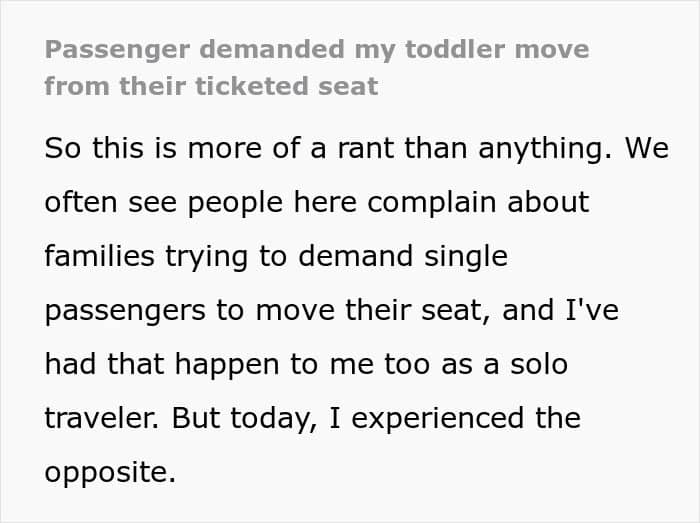Click the line starting "passengers to move their"
The width and height of the screenshot is (700, 523).
pyautogui.click(x=332, y=311)
